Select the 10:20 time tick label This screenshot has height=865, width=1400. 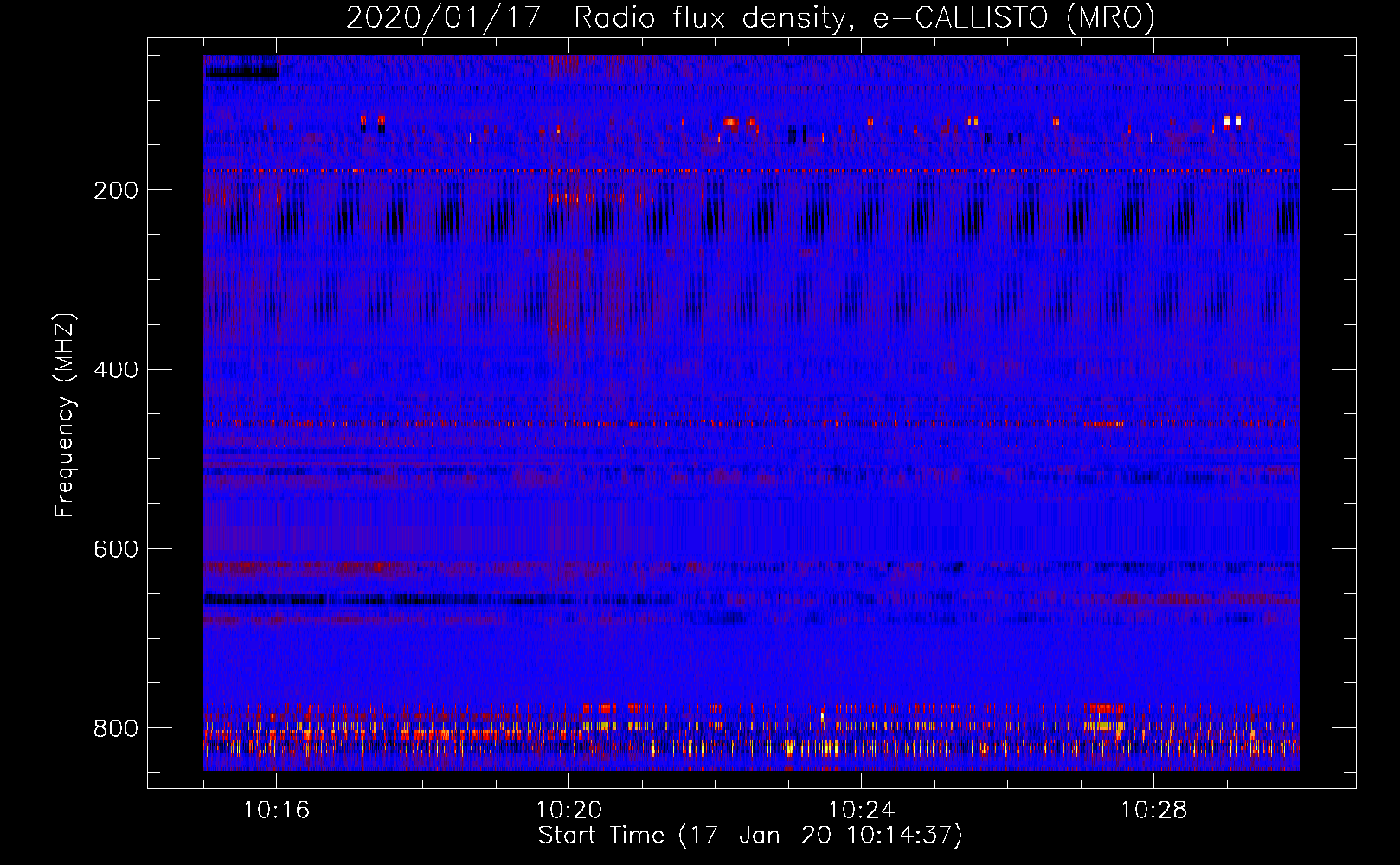click(x=568, y=810)
